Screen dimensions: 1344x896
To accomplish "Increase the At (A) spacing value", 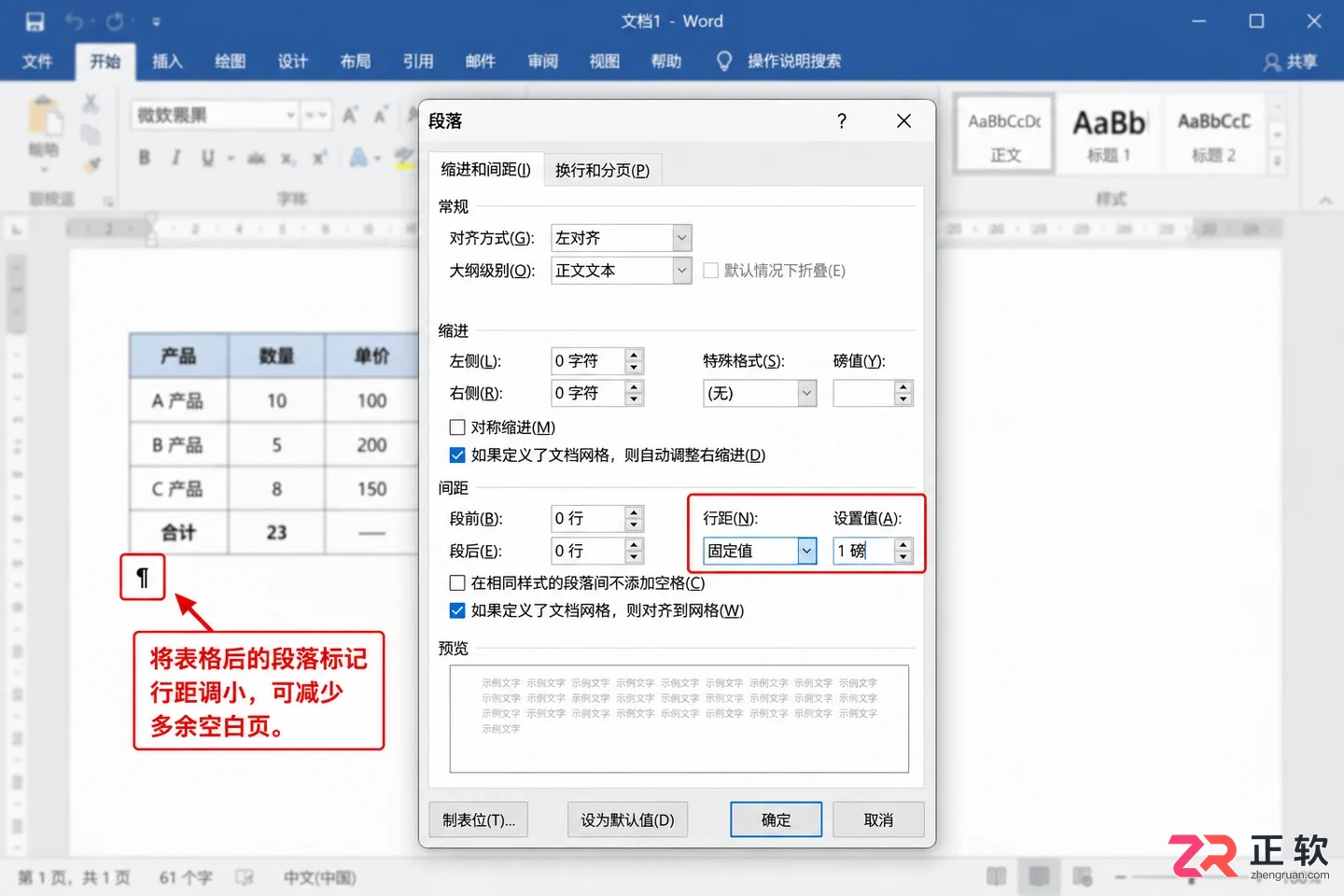I will pos(903,545).
